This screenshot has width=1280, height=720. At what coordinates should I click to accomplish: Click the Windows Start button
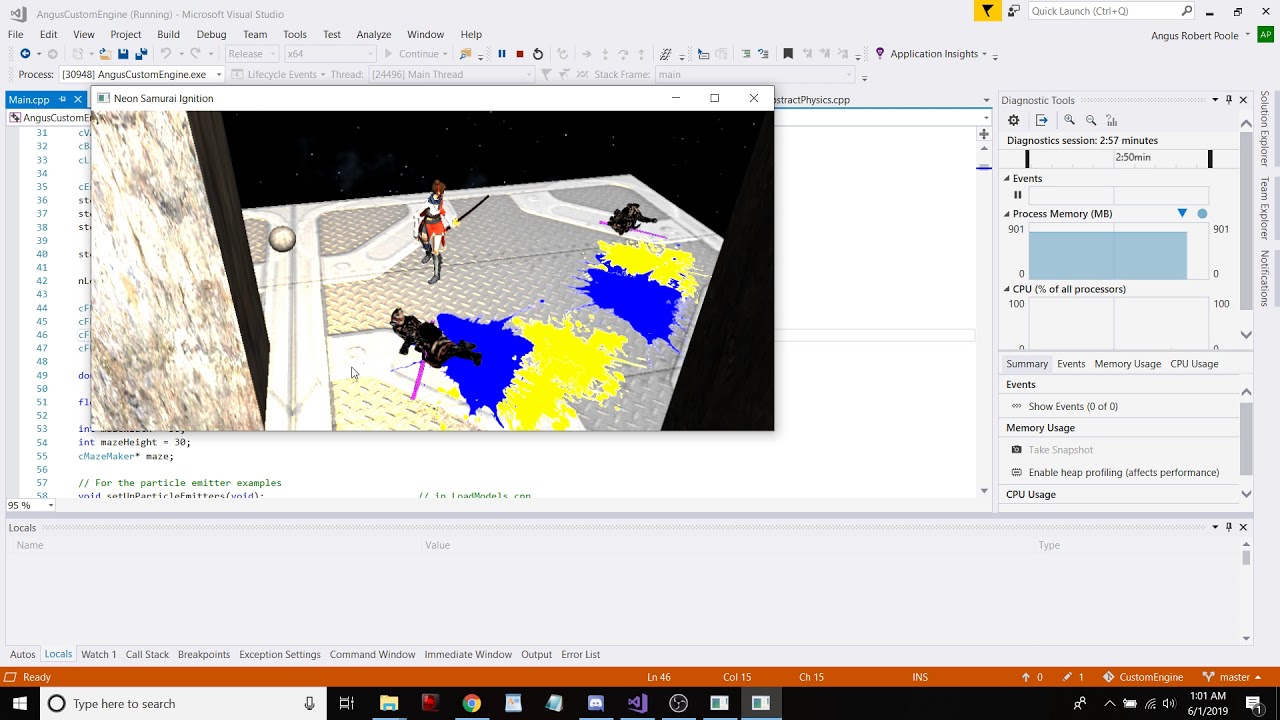(20, 703)
